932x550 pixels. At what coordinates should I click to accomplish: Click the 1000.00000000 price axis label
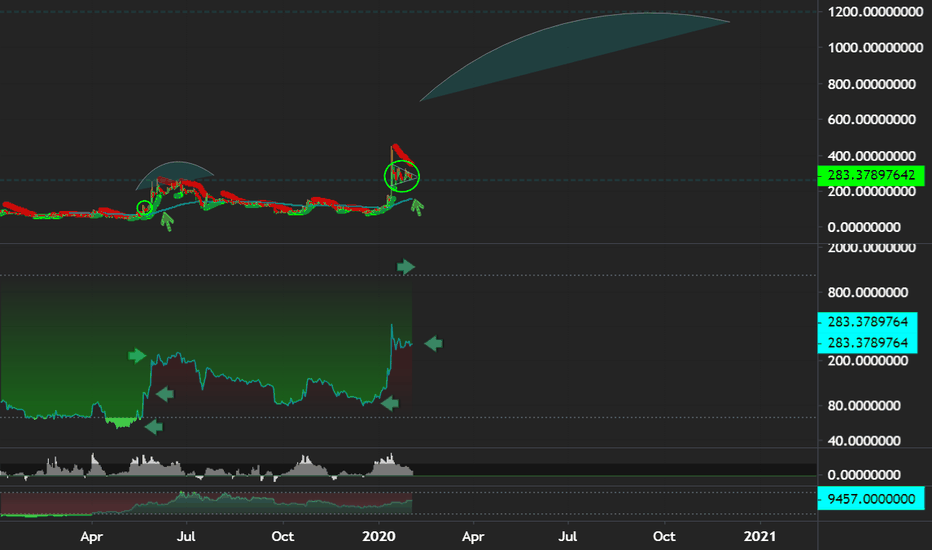pos(875,48)
